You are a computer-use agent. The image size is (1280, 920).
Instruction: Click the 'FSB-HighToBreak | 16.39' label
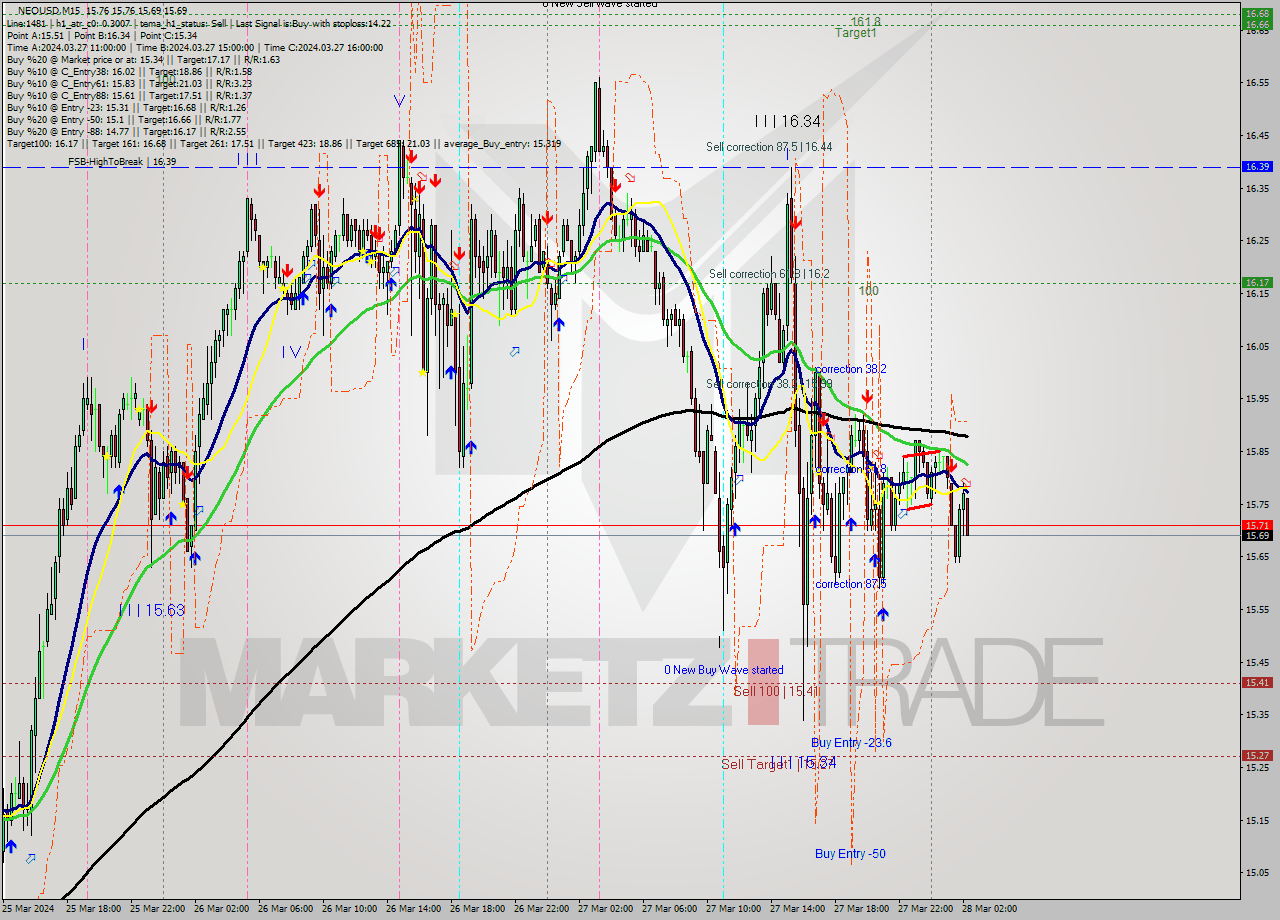pyautogui.click(x=122, y=161)
